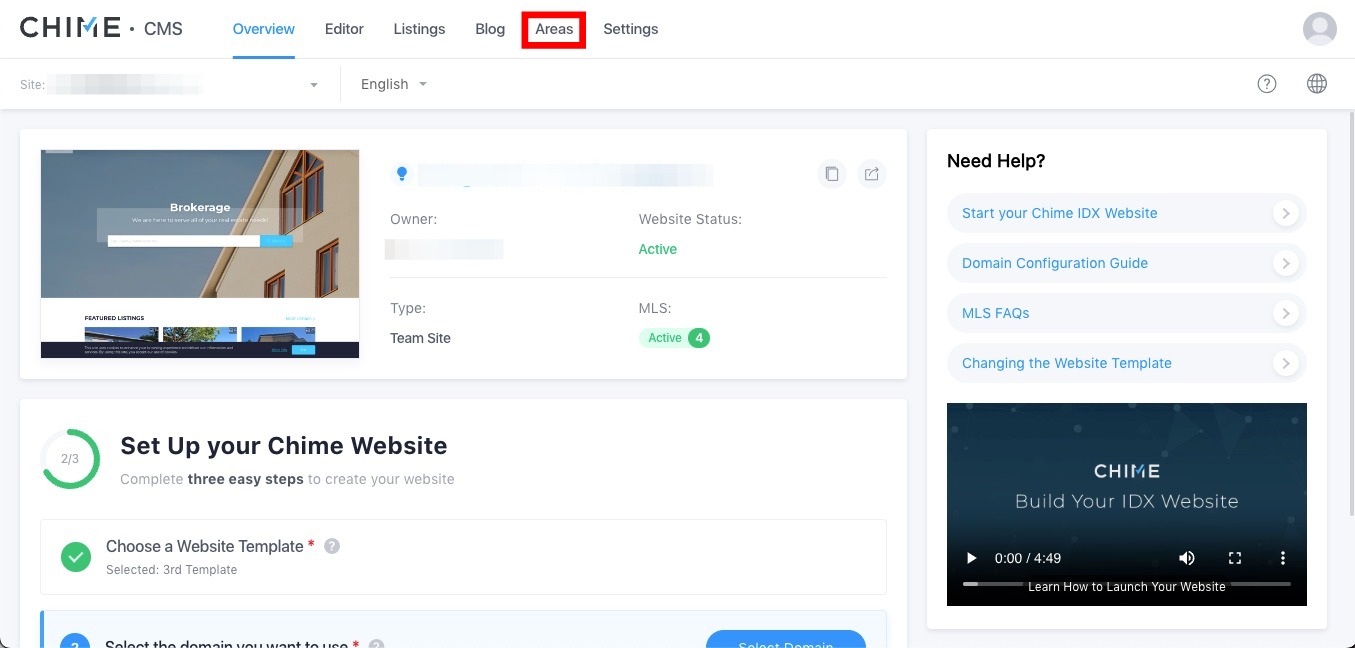
Task: Open the Editor tab
Action: tap(344, 29)
